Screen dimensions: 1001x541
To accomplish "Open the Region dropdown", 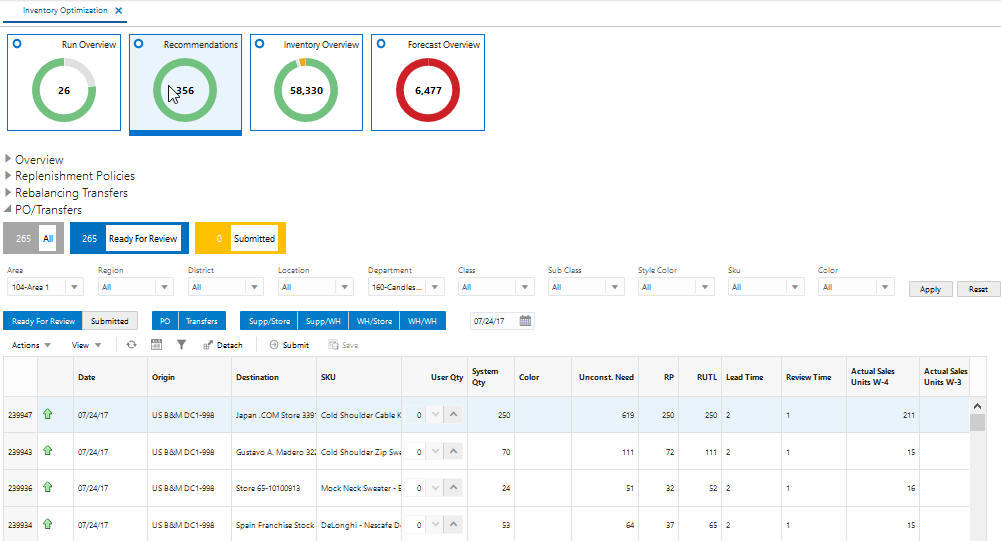I will (x=164, y=287).
